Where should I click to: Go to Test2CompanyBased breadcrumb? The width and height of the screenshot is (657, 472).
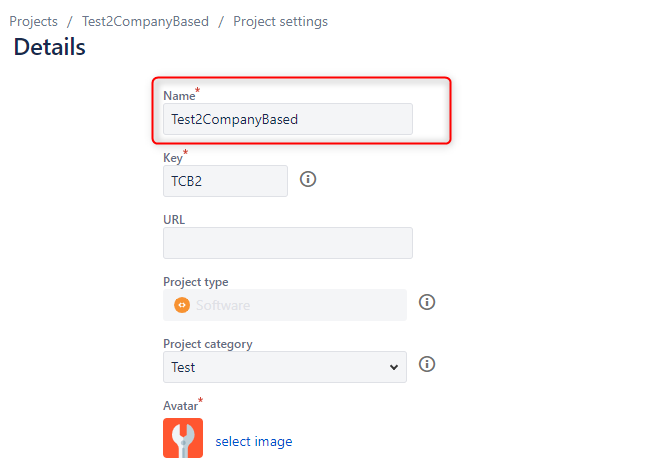pyautogui.click(x=145, y=21)
